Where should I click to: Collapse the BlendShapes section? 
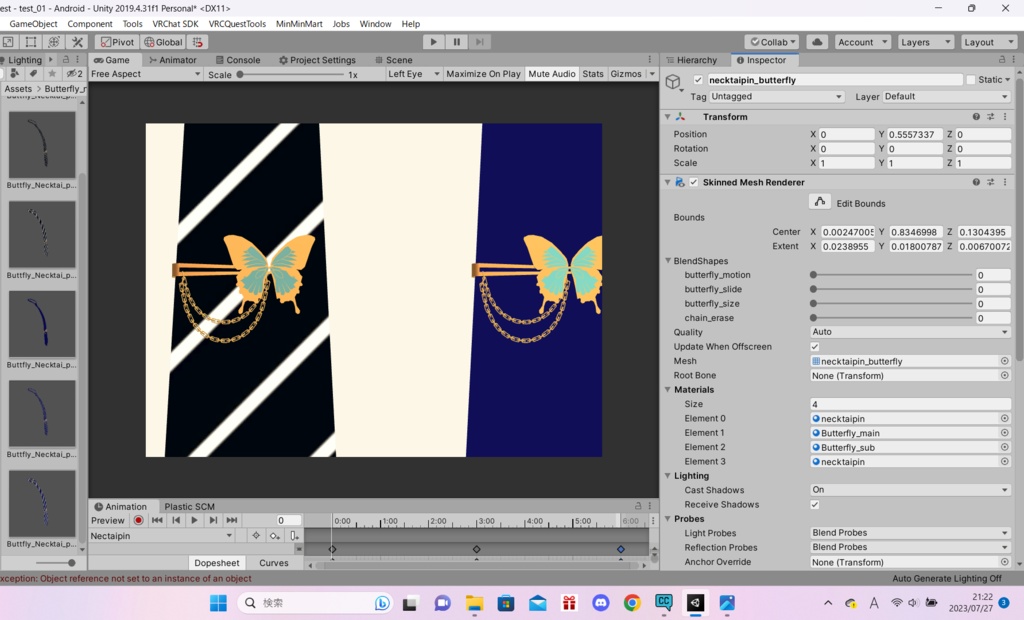point(669,261)
